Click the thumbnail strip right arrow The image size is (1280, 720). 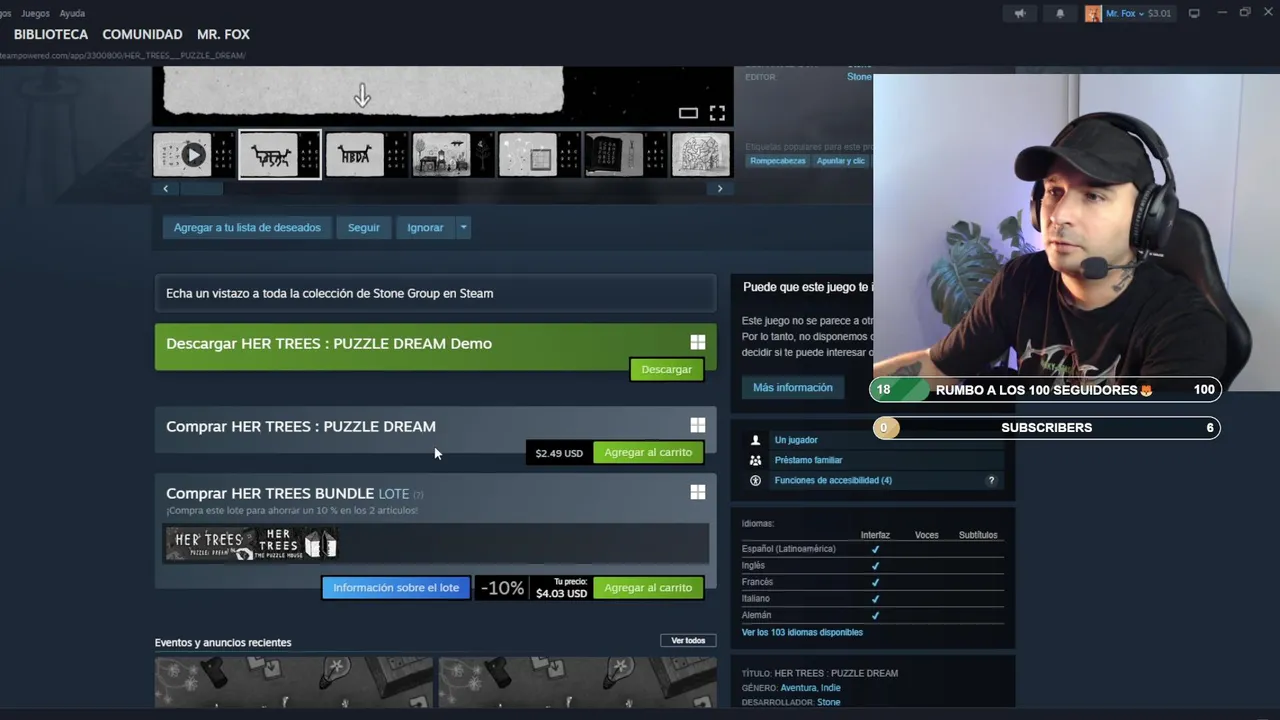[720, 188]
